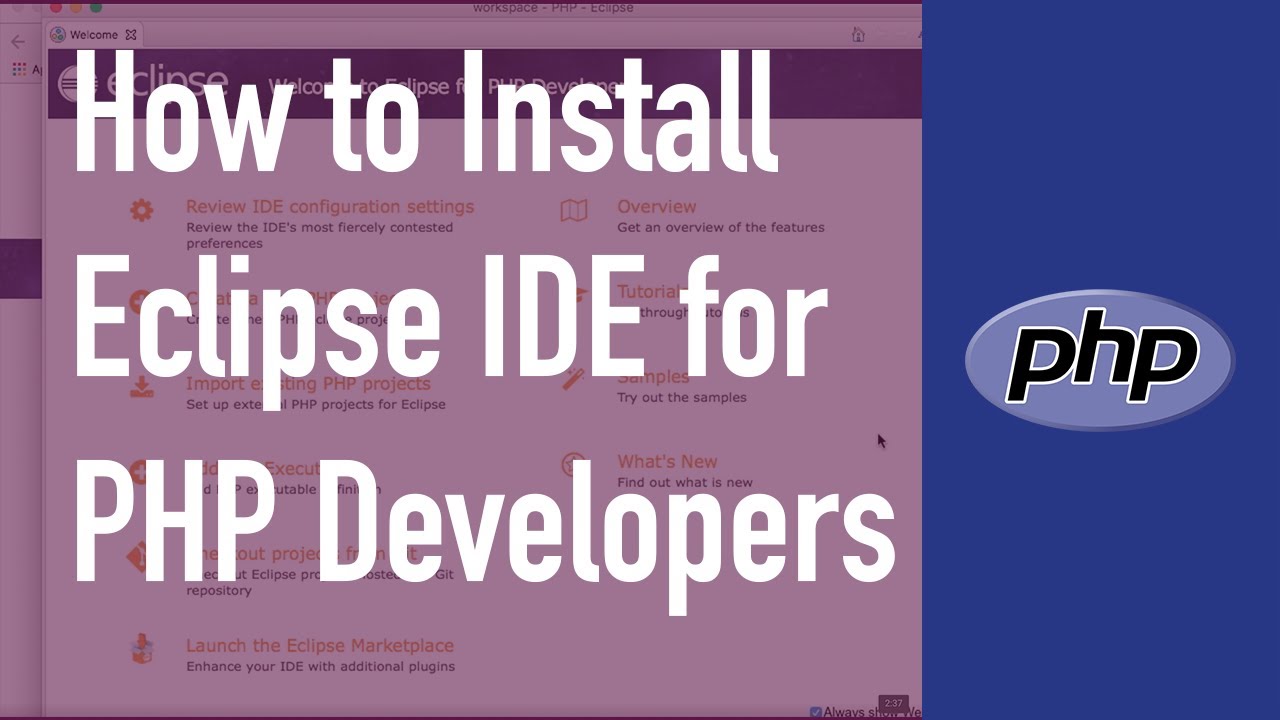
Task: Click 'Try out the samples' text
Action: (682, 397)
